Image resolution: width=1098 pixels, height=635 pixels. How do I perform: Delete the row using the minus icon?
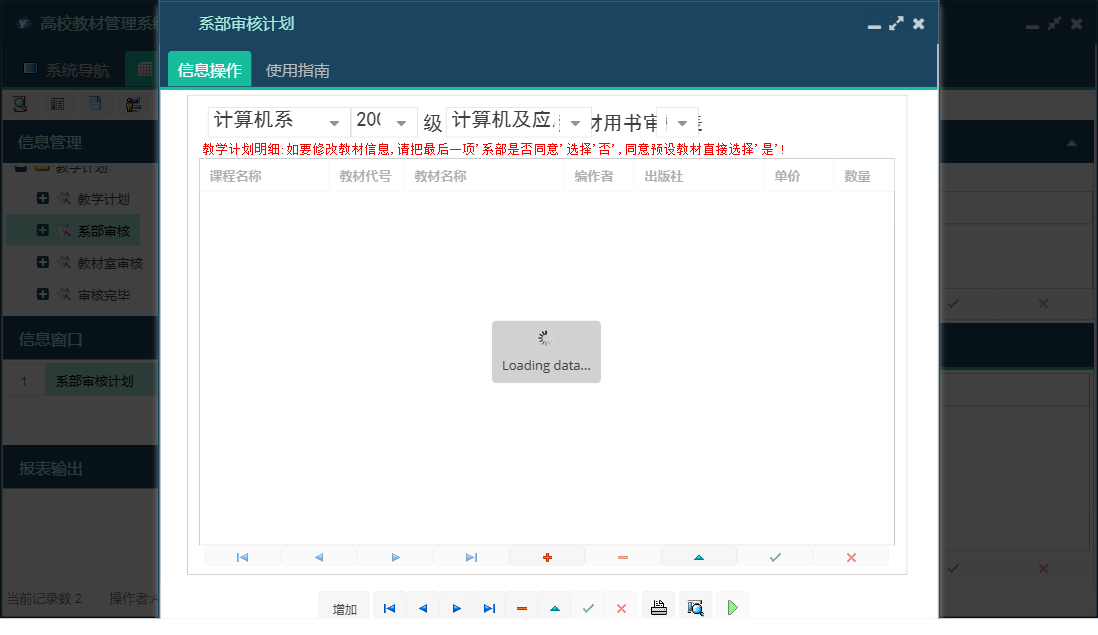click(623, 556)
